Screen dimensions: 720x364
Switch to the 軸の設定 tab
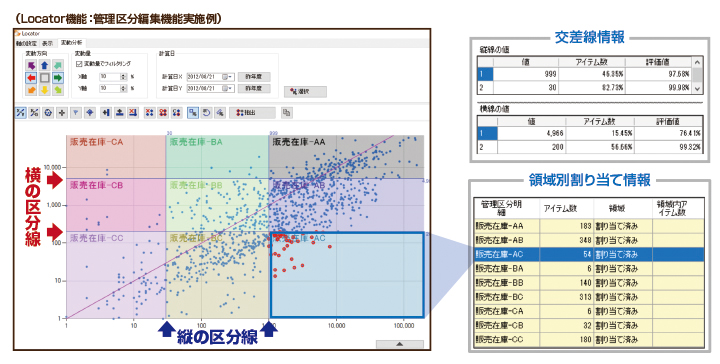[x=27, y=43]
